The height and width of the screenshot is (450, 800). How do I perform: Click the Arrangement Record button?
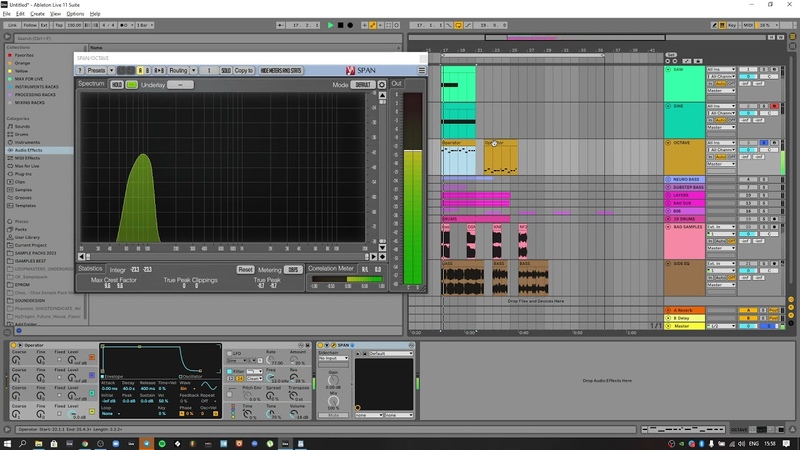click(x=350, y=25)
